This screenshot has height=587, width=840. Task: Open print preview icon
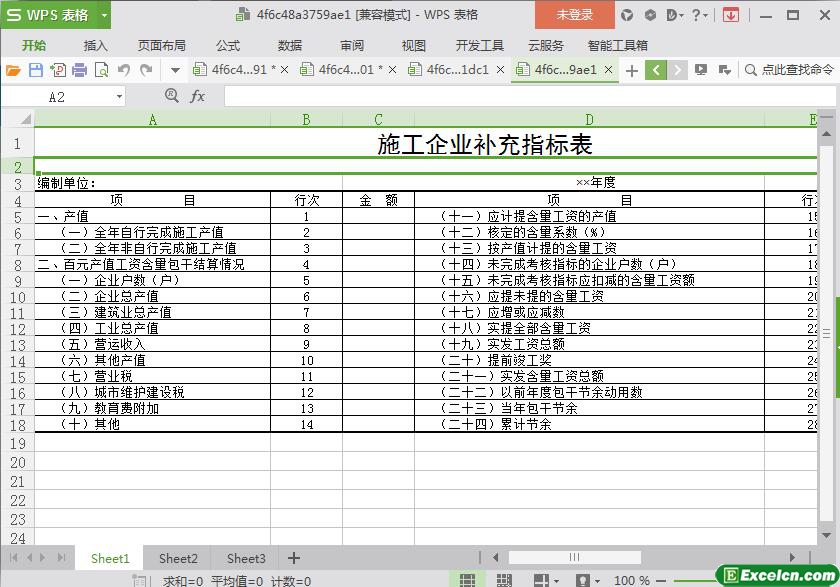click(x=101, y=70)
